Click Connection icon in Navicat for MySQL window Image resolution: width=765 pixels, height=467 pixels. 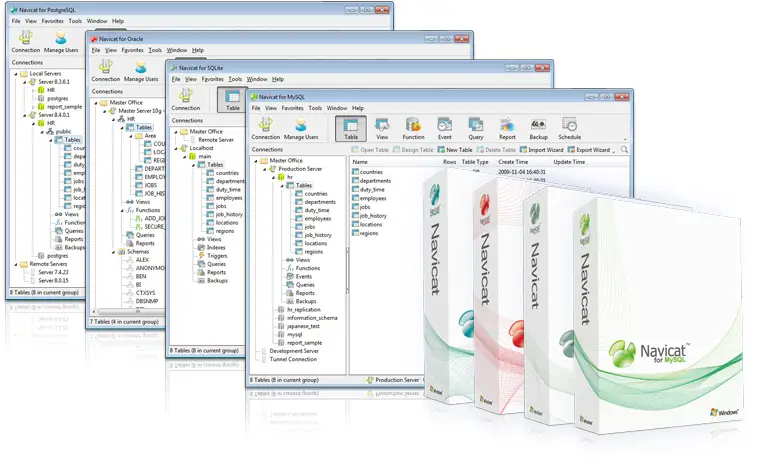click(x=265, y=129)
